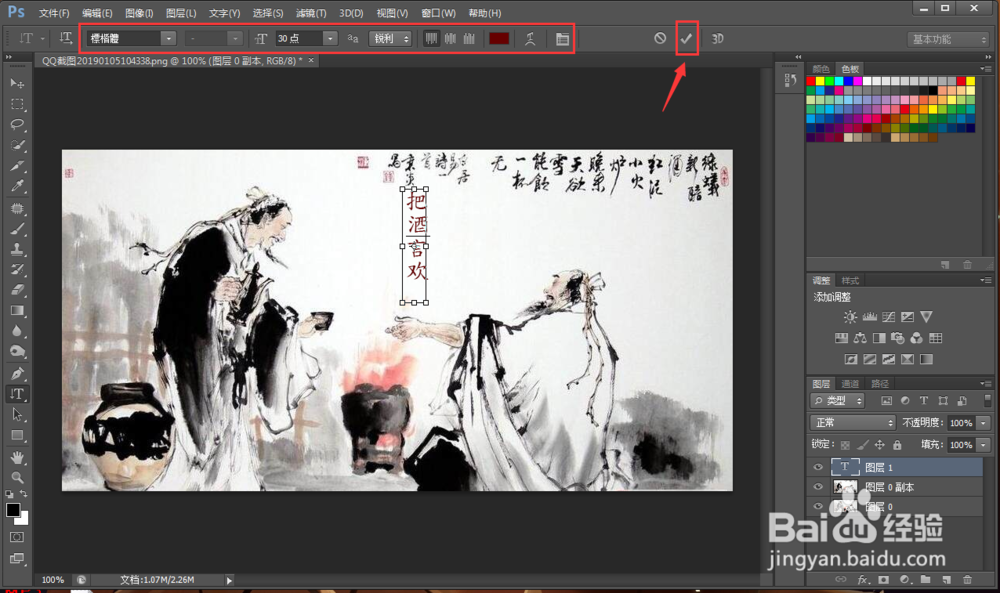Open the 滤镜(T) menu

[x=311, y=13]
